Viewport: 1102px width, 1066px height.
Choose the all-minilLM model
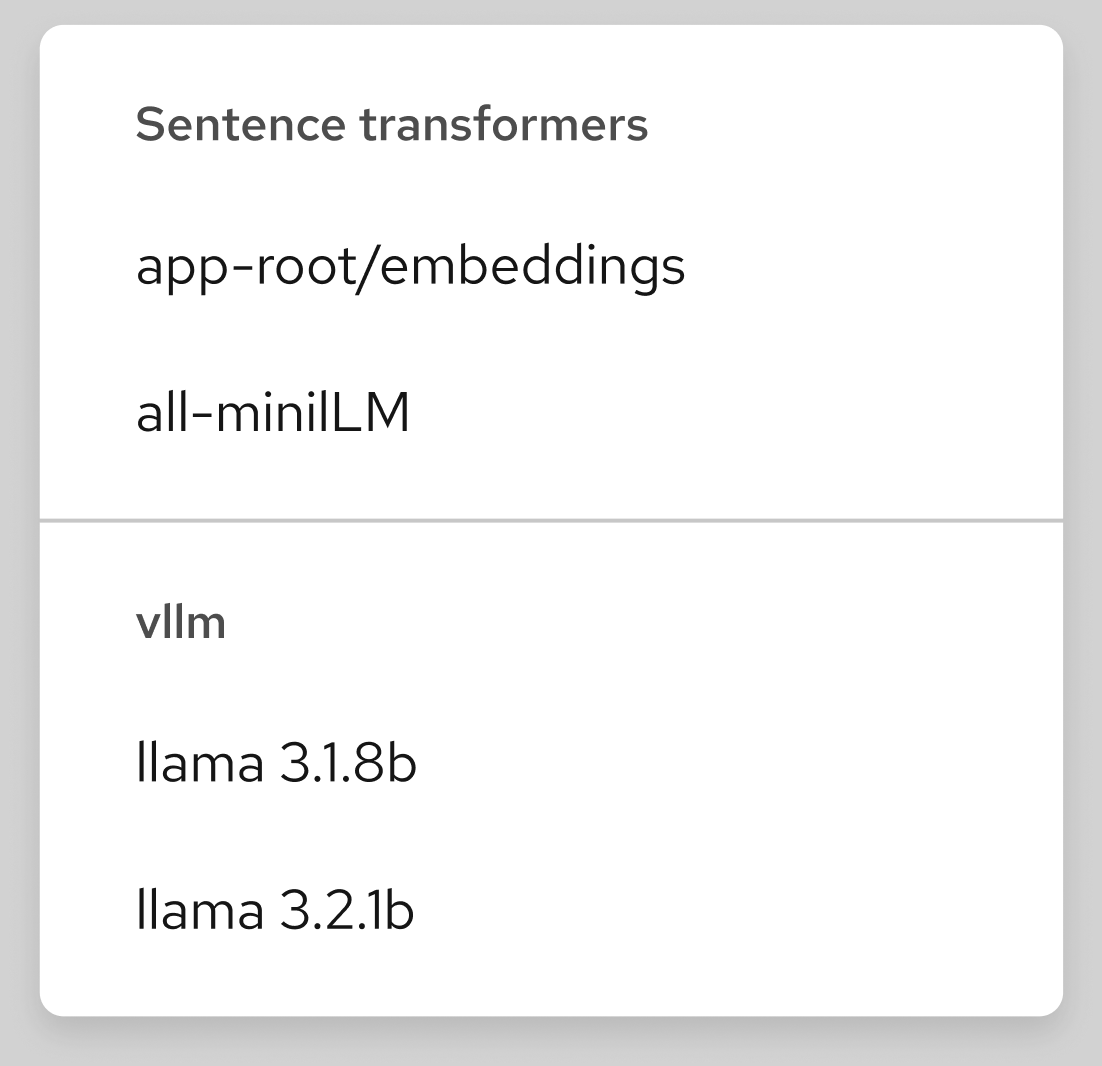click(273, 413)
